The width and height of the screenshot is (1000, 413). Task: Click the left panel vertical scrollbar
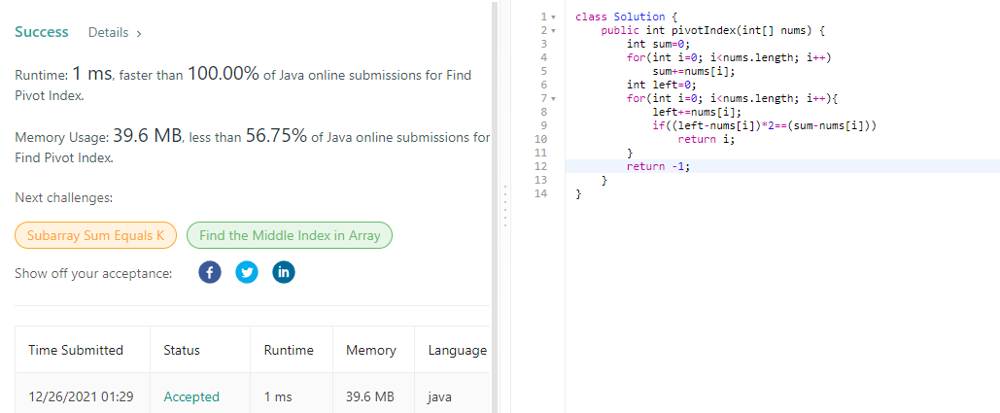(x=495, y=150)
